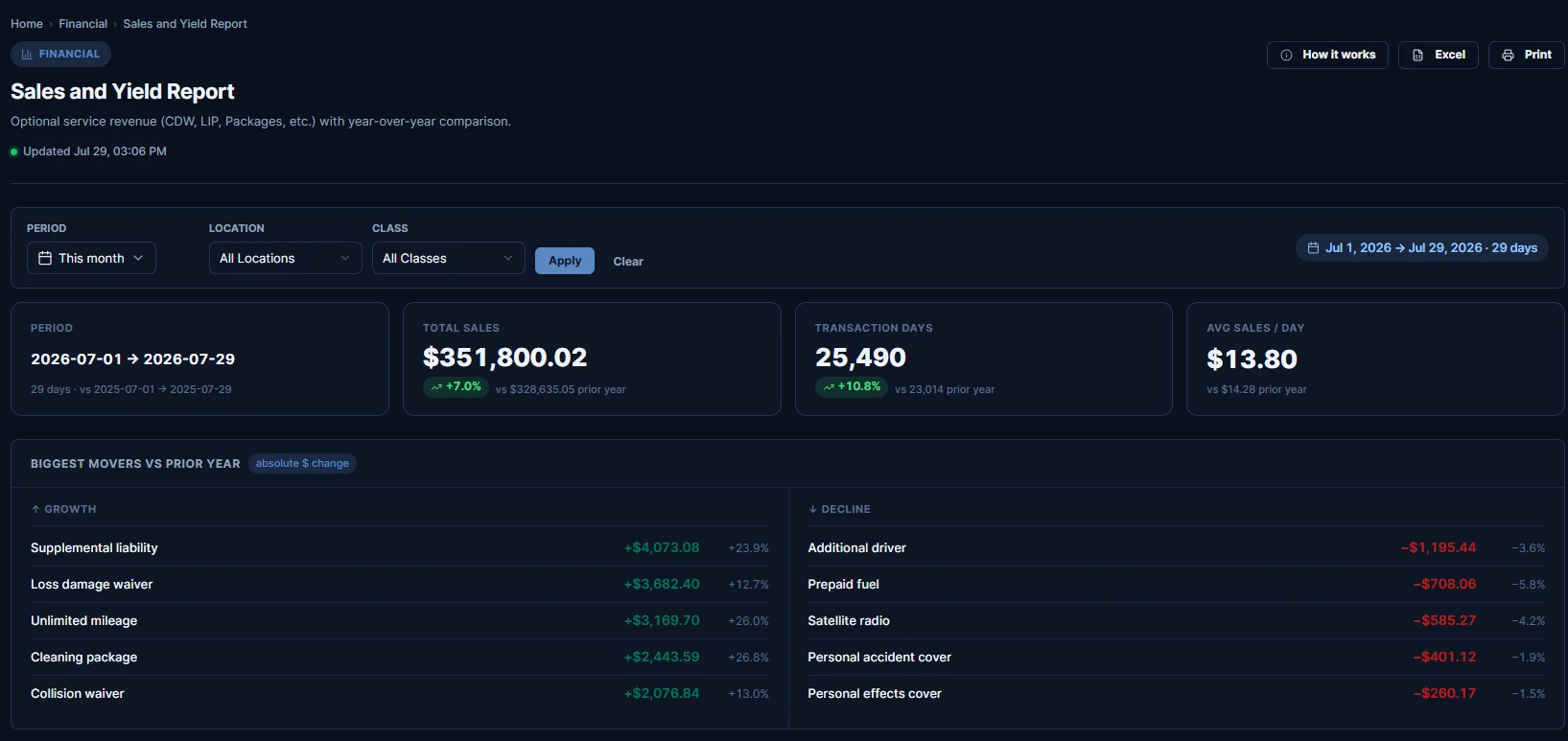
Task: Click the trend arrow icon in +10.8% badge
Action: click(829, 387)
